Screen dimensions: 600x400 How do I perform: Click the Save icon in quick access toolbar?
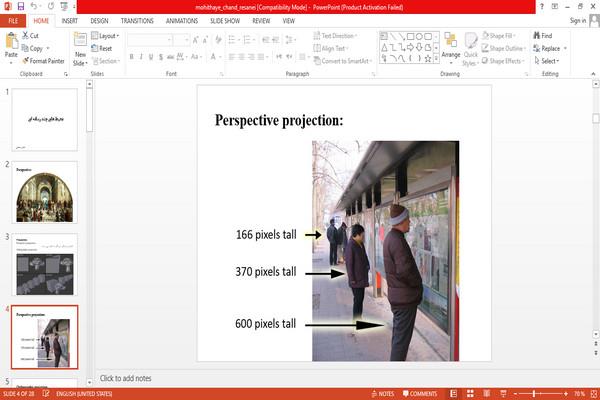21,7
